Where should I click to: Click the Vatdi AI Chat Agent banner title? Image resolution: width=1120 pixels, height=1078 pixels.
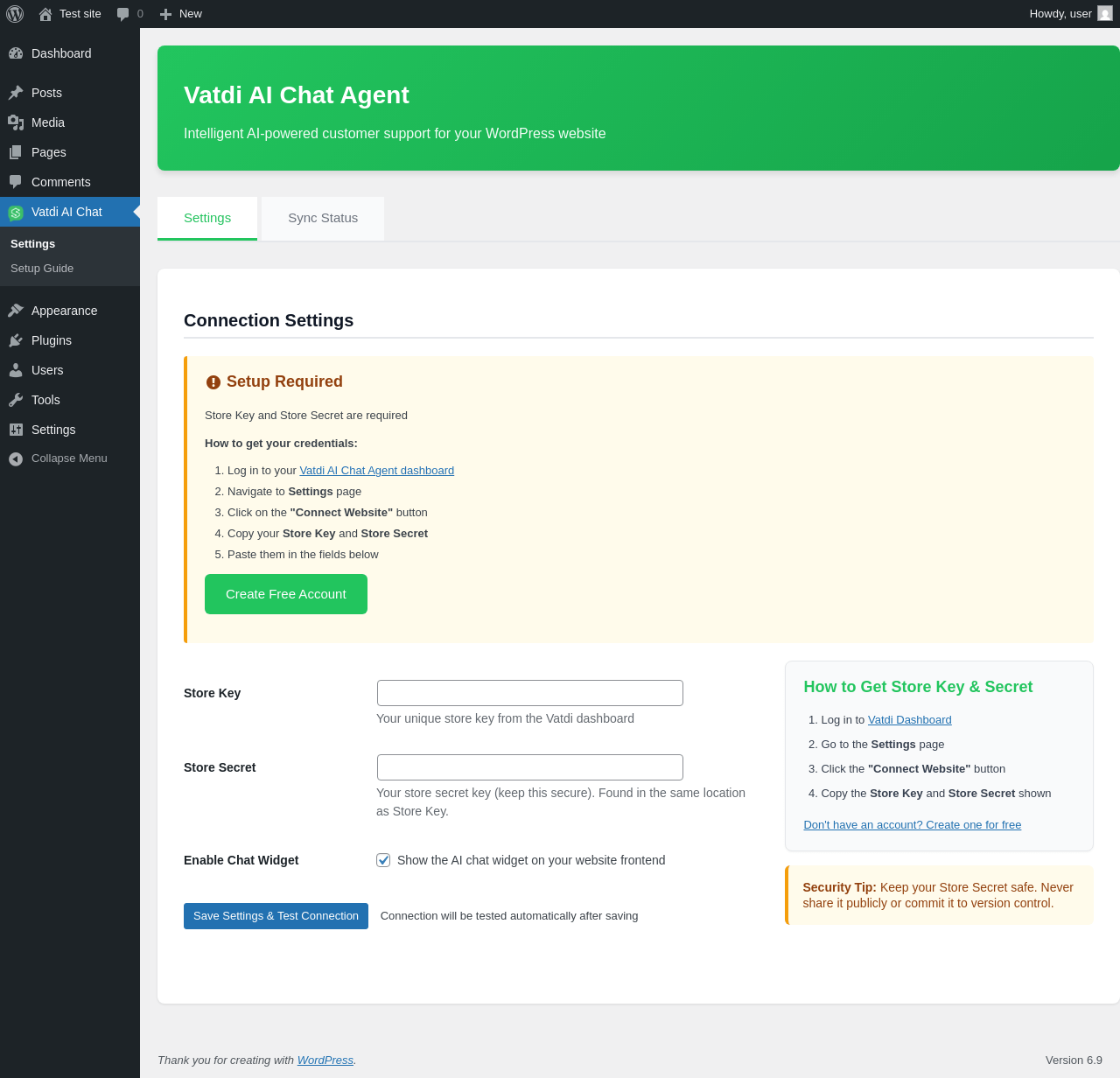pos(297,94)
